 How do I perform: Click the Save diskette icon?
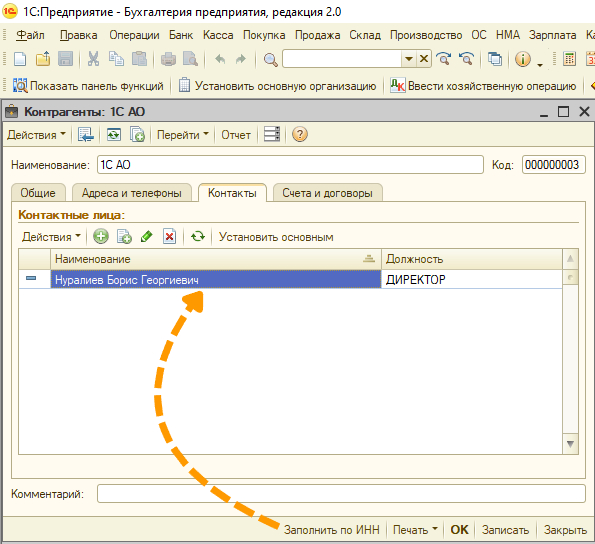pos(65,59)
